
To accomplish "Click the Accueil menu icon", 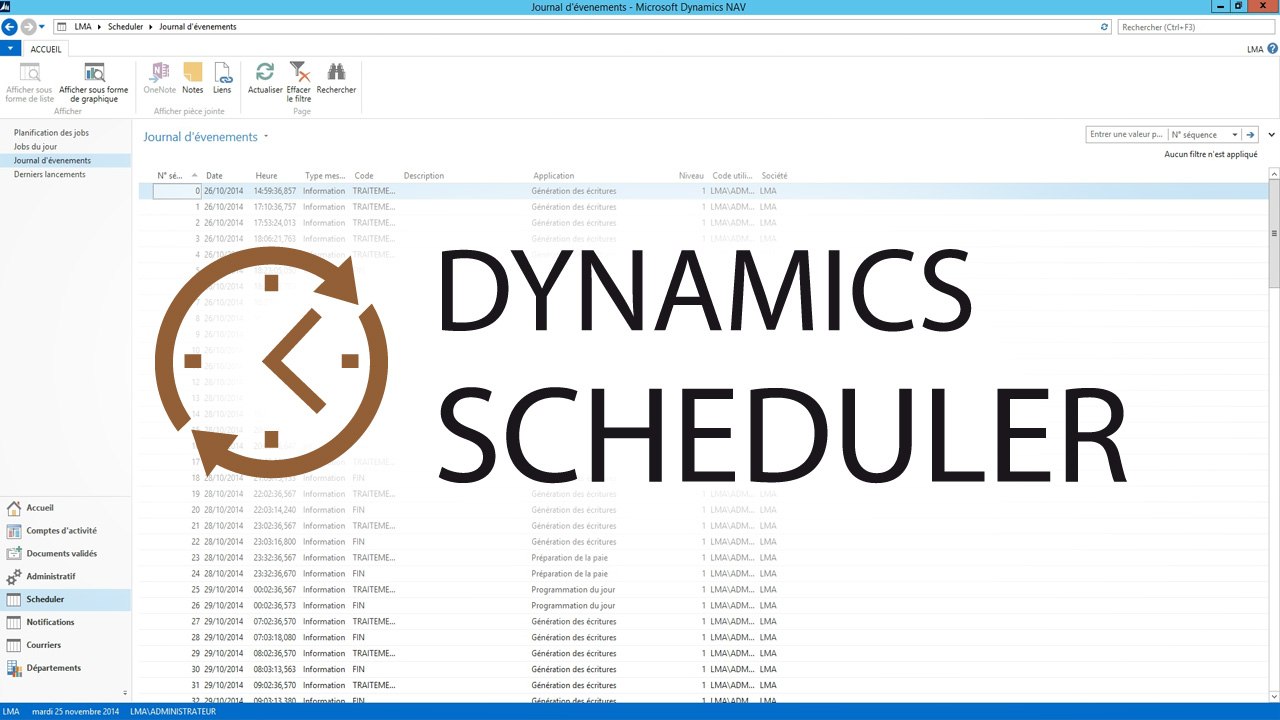I will [14, 508].
